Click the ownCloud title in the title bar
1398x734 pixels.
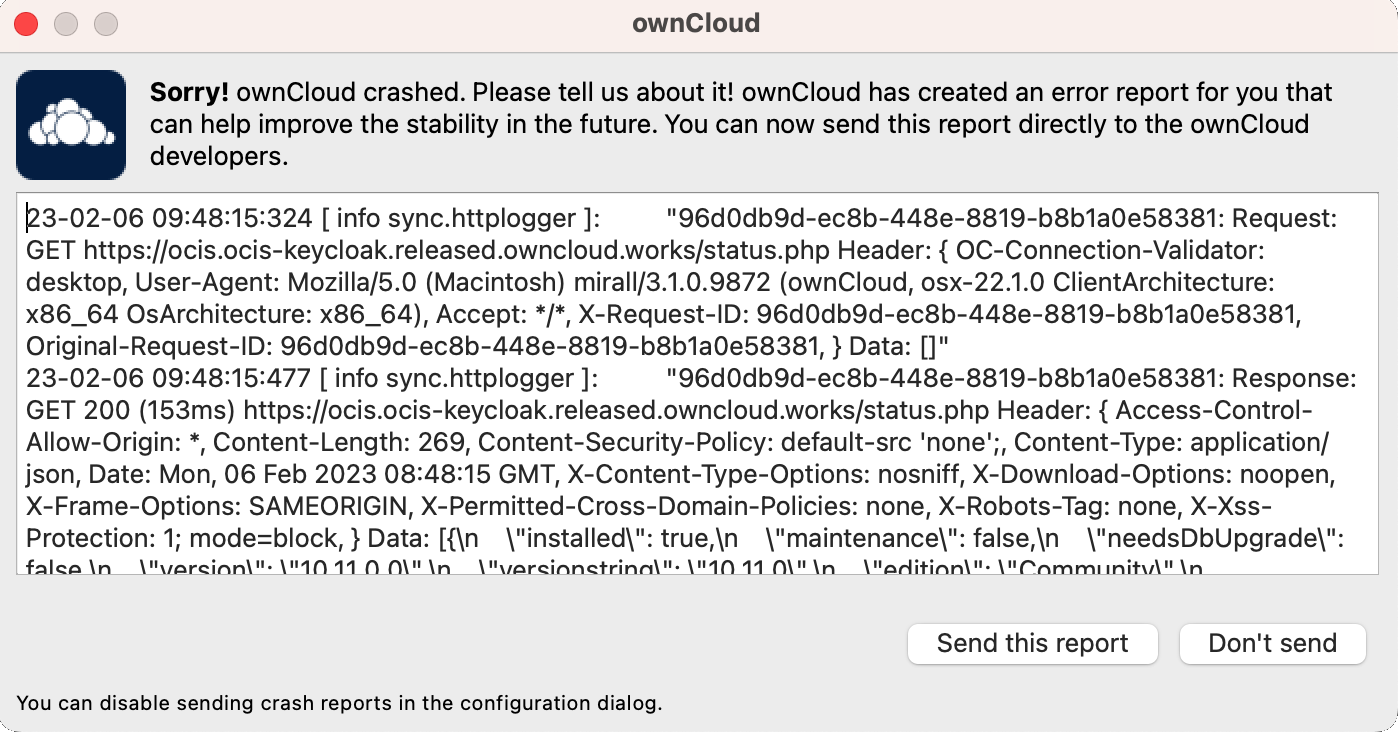pos(698,22)
